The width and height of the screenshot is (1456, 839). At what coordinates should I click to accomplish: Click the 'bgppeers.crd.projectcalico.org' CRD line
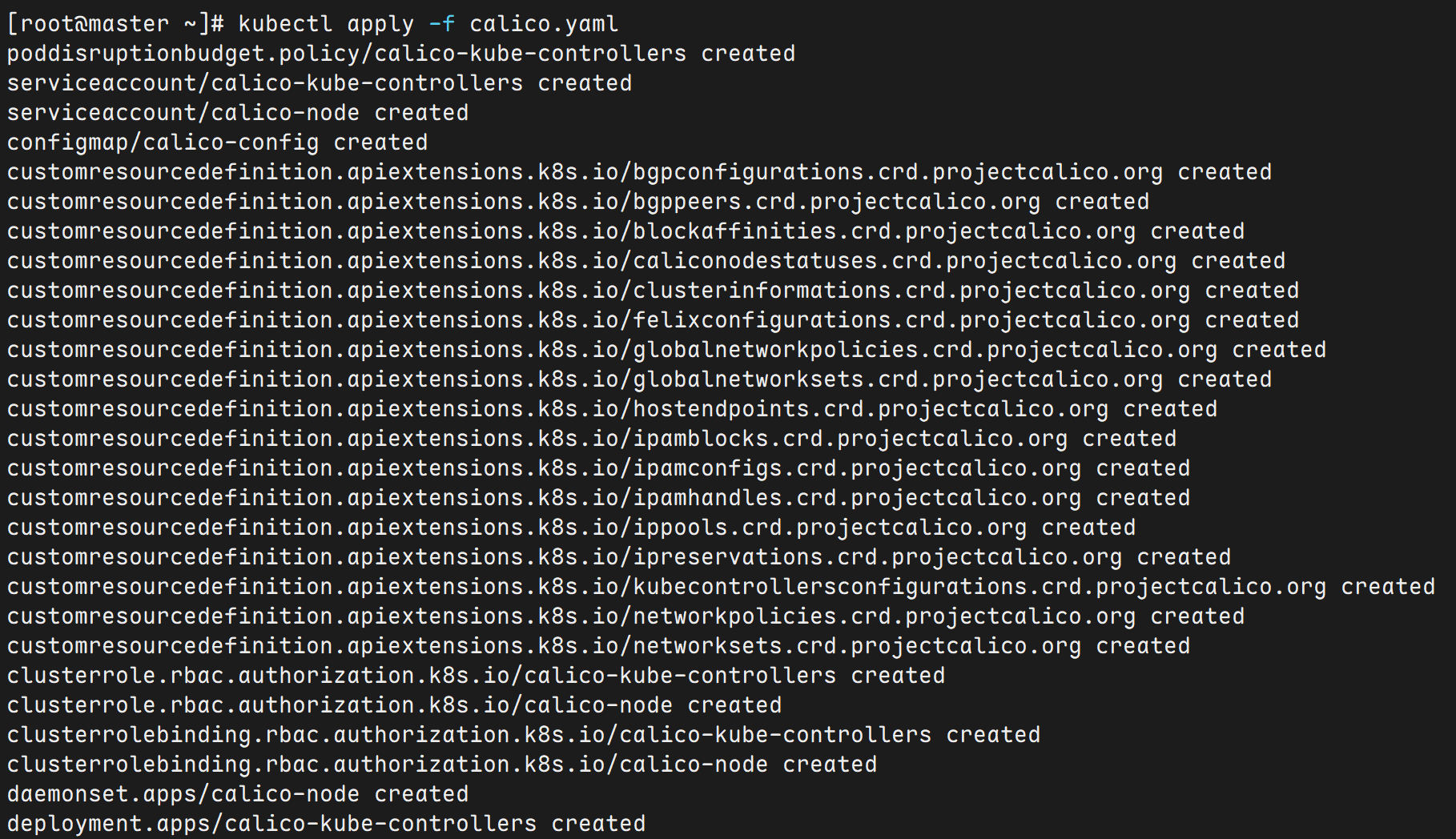pyautogui.click(x=578, y=202)
